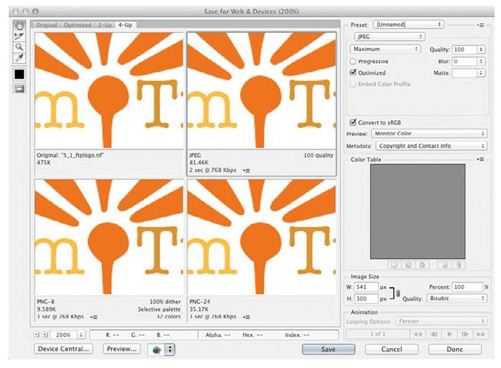Click the Quality 100 input field
The image size is (501, 368).
tap(465, 49)
